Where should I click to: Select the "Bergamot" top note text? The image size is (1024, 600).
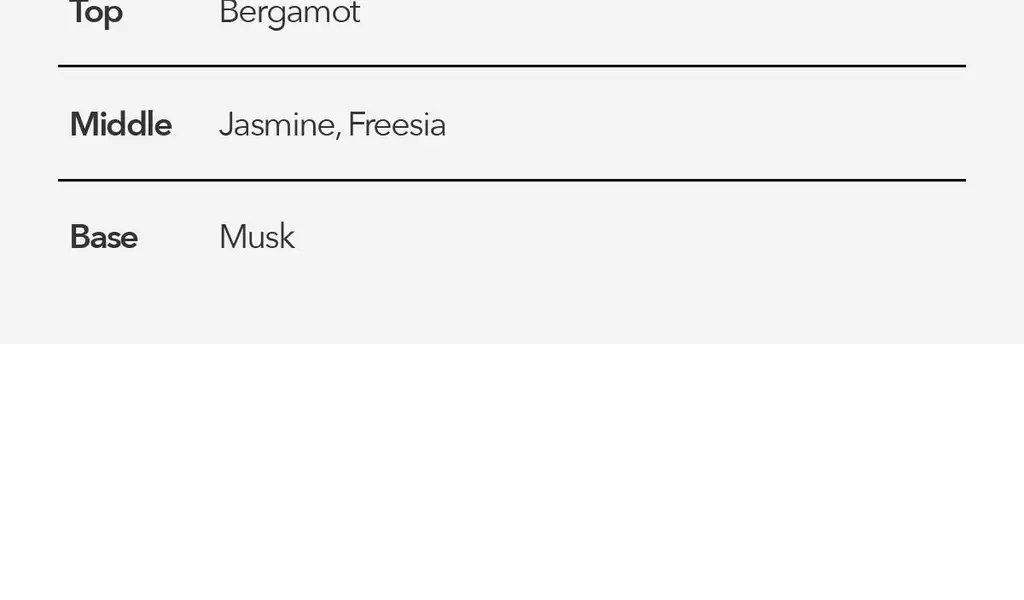tap(289, 14)
